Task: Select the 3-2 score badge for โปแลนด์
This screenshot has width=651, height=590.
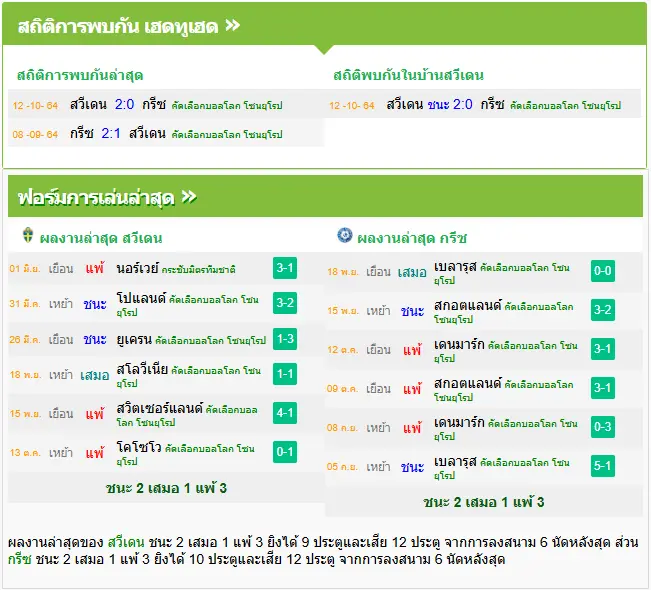Action: tap(285, 303)
